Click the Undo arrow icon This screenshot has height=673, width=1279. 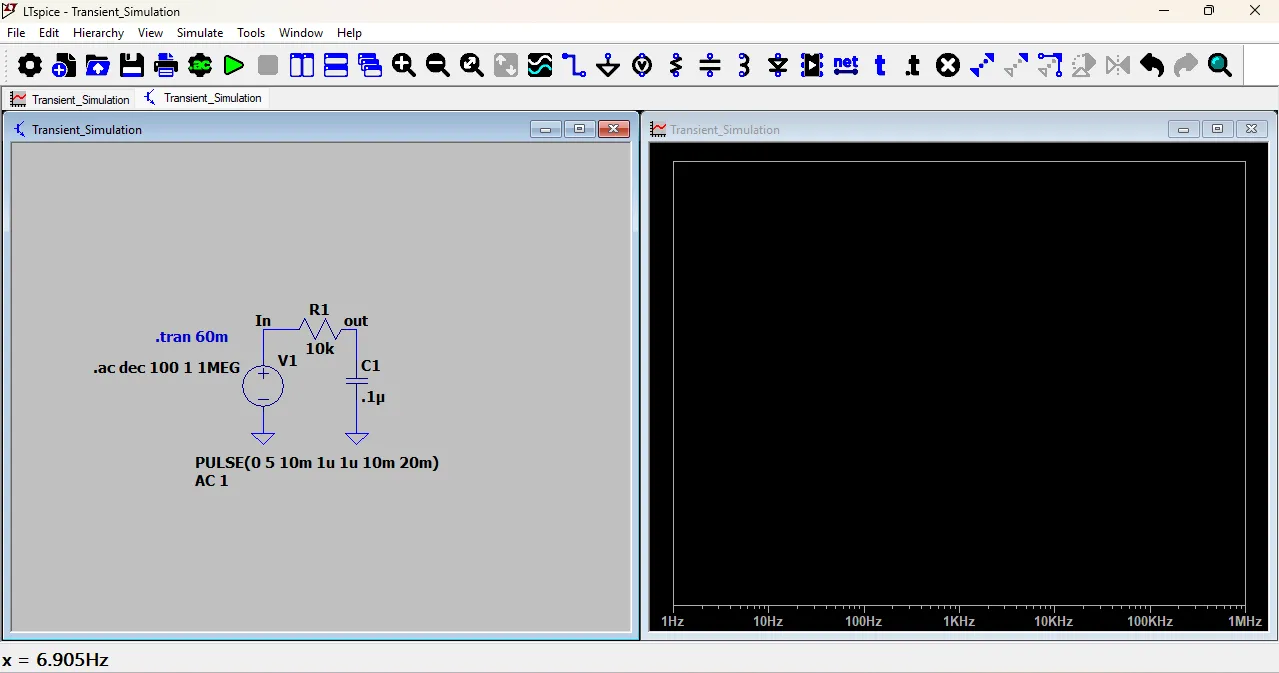1152,66
